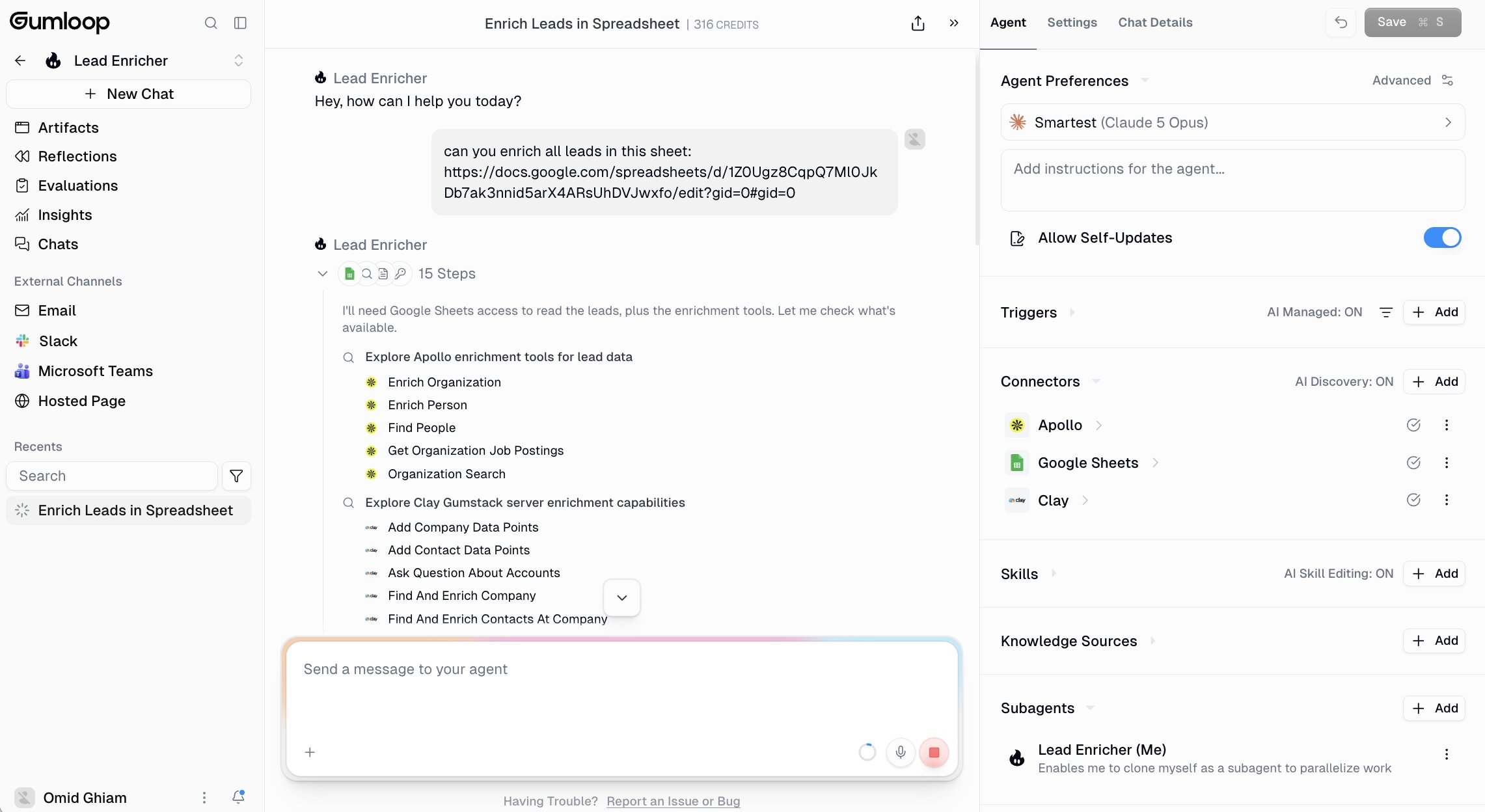1485x812 pixels.
Task: Open Reflections in sidebar
Action: pos(77,156)
